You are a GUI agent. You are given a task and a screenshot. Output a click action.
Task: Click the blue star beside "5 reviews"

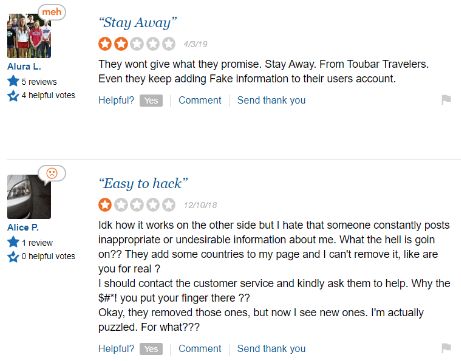click(x=13, y=81)
